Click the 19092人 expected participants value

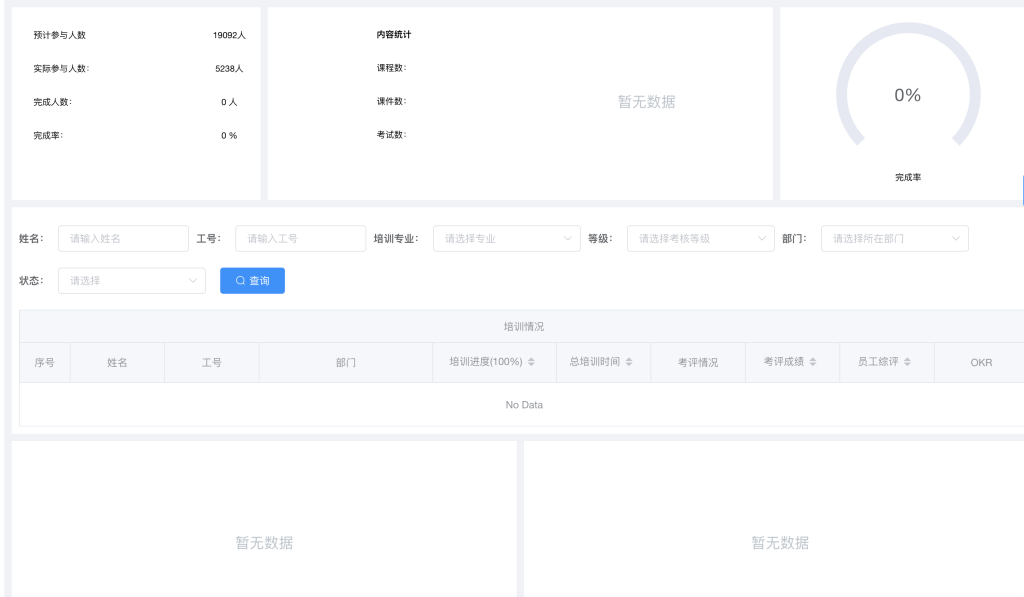point(229,35)
